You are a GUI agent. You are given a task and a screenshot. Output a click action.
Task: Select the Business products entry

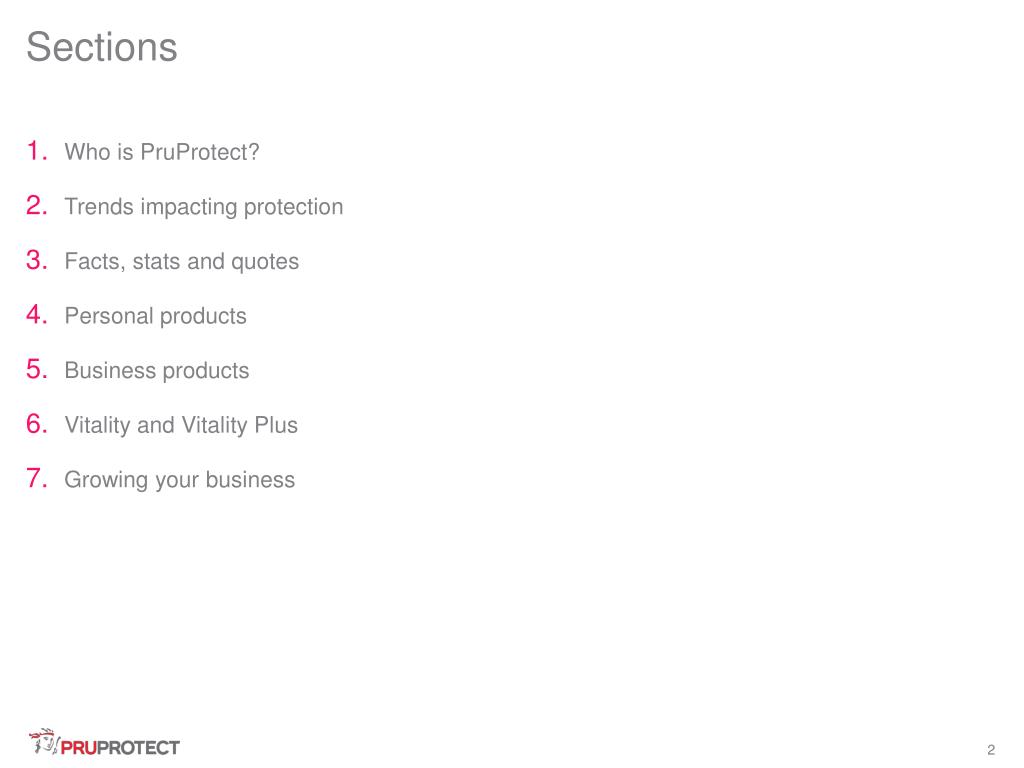point(157,370)
